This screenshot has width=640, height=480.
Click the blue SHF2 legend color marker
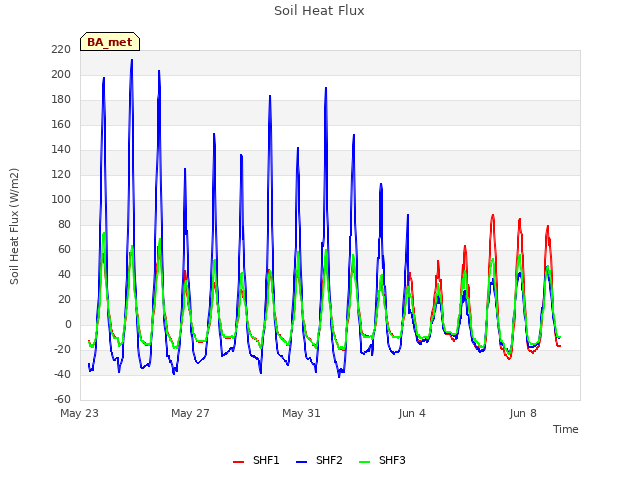coord(301,462)
